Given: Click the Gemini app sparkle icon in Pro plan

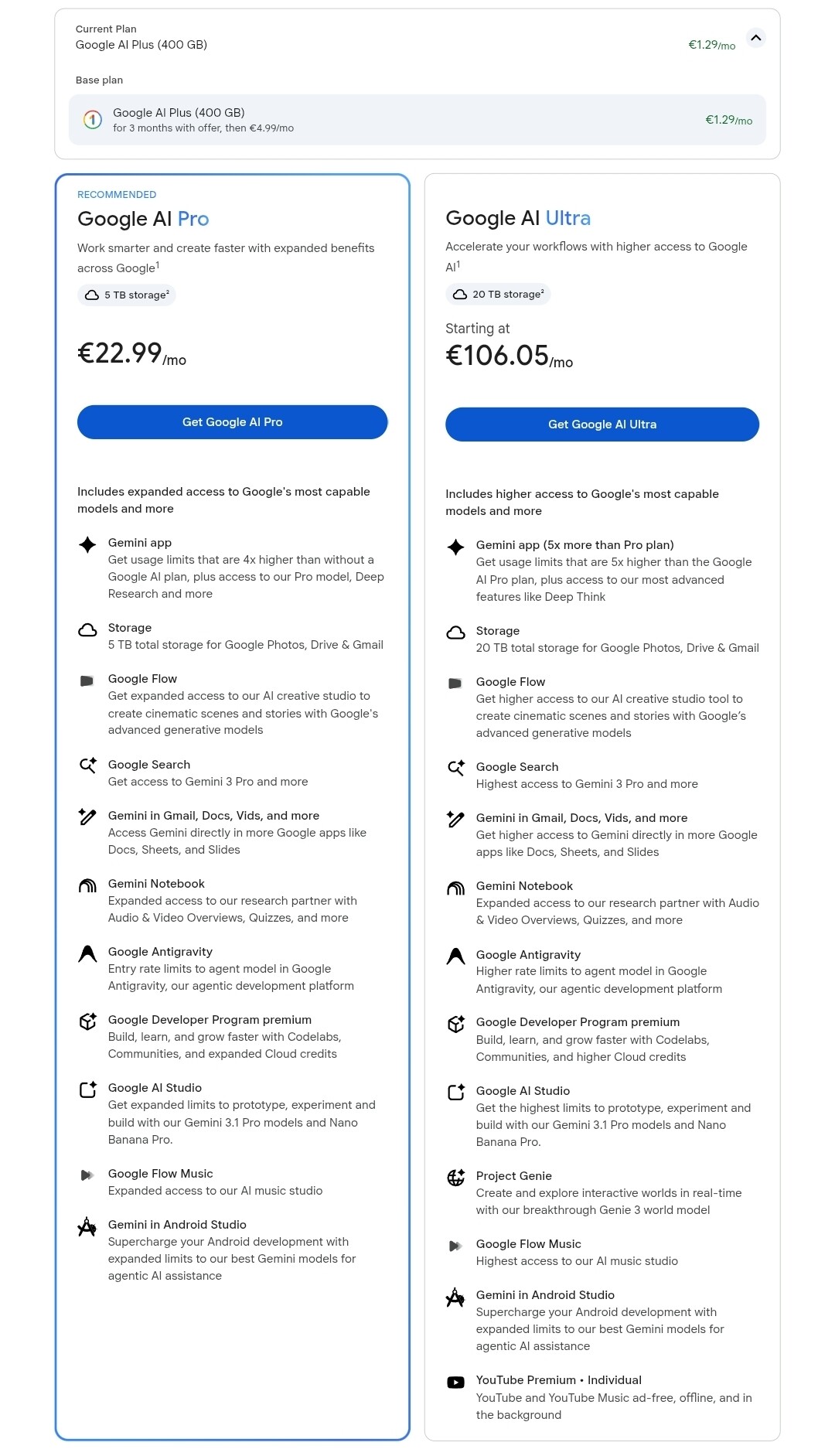Looking at the screenshot, I should click(x=88, y=544).
